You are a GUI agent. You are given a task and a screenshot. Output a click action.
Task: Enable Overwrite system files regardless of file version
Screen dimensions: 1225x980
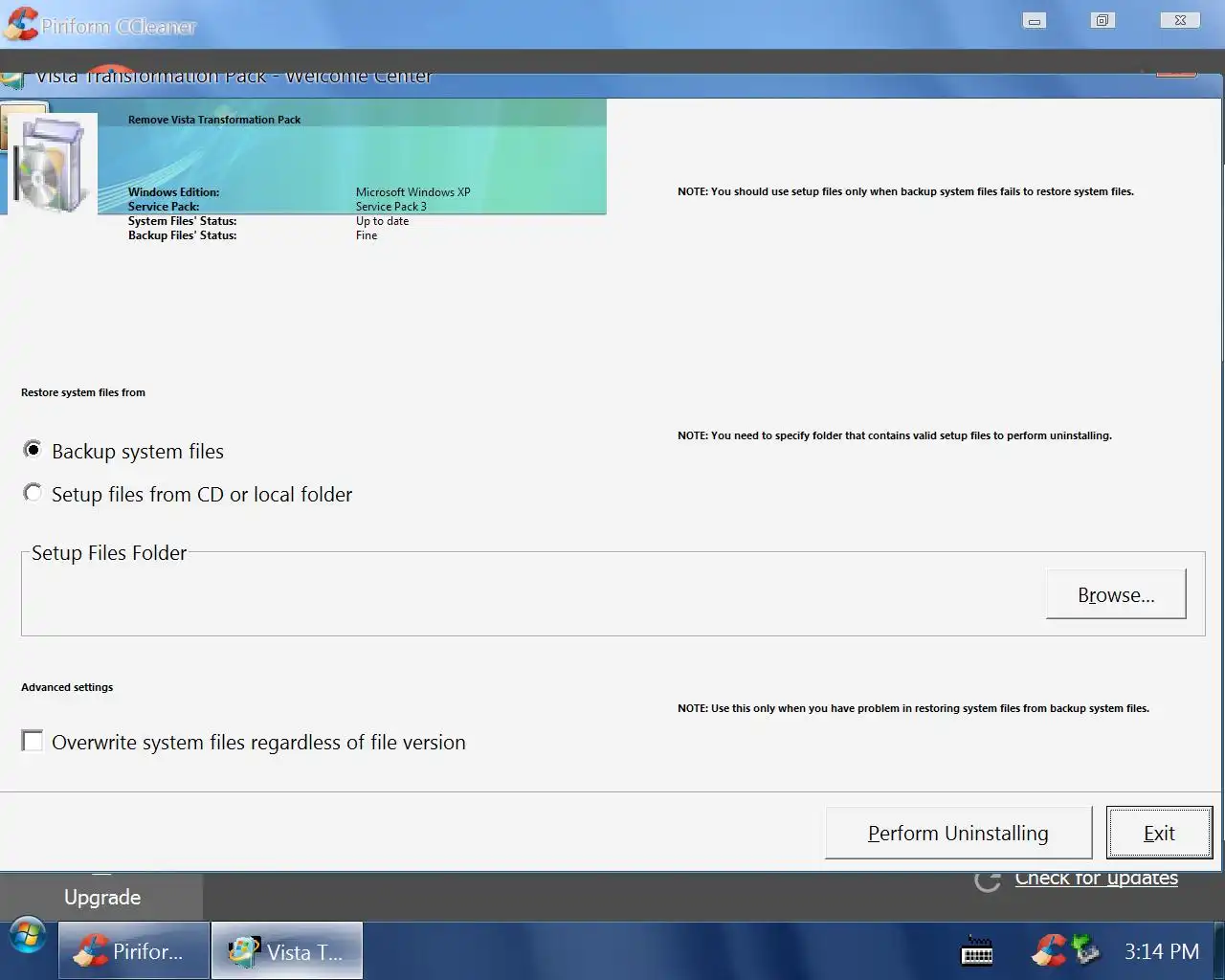point(33,741)
